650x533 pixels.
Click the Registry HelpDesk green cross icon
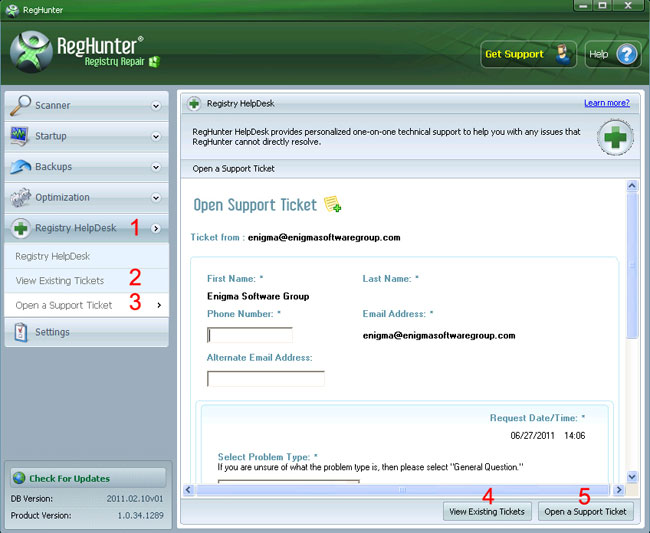20,228
